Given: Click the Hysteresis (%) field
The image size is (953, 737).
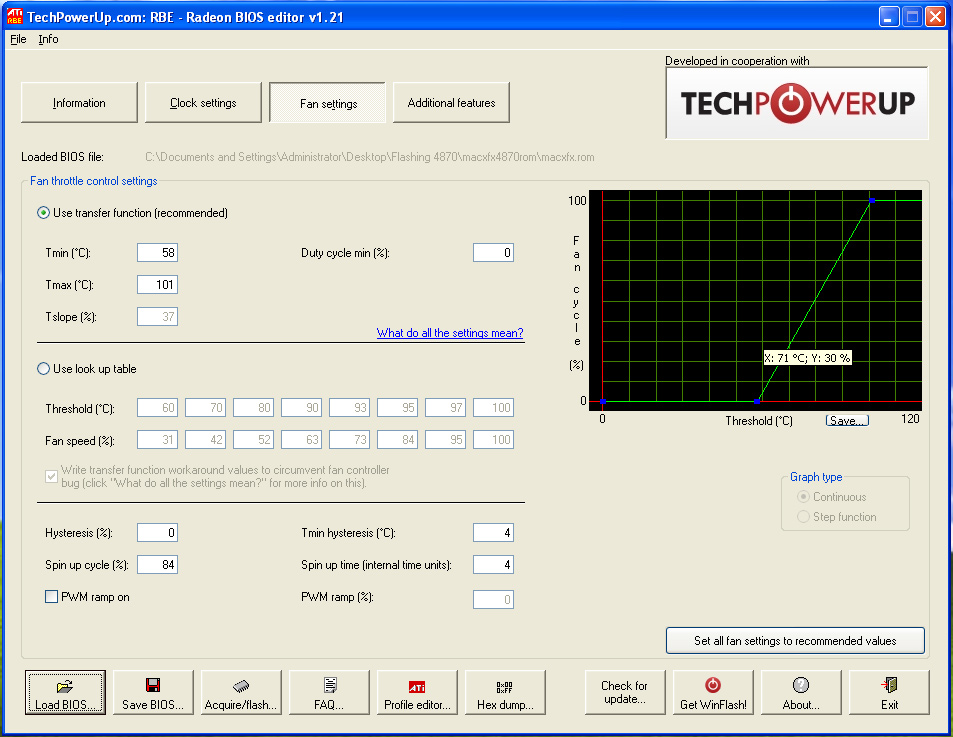Looking at the screenshot, I should 157,533.
